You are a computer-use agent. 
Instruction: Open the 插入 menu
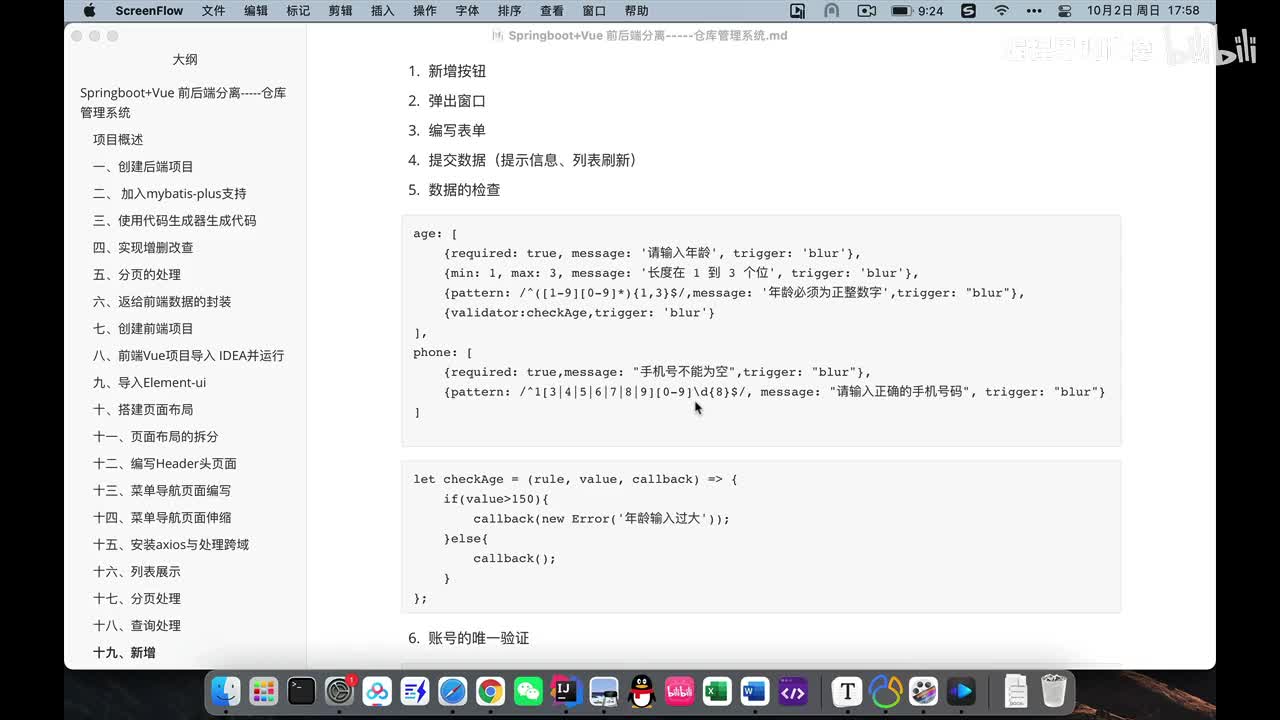coord(382,11)
